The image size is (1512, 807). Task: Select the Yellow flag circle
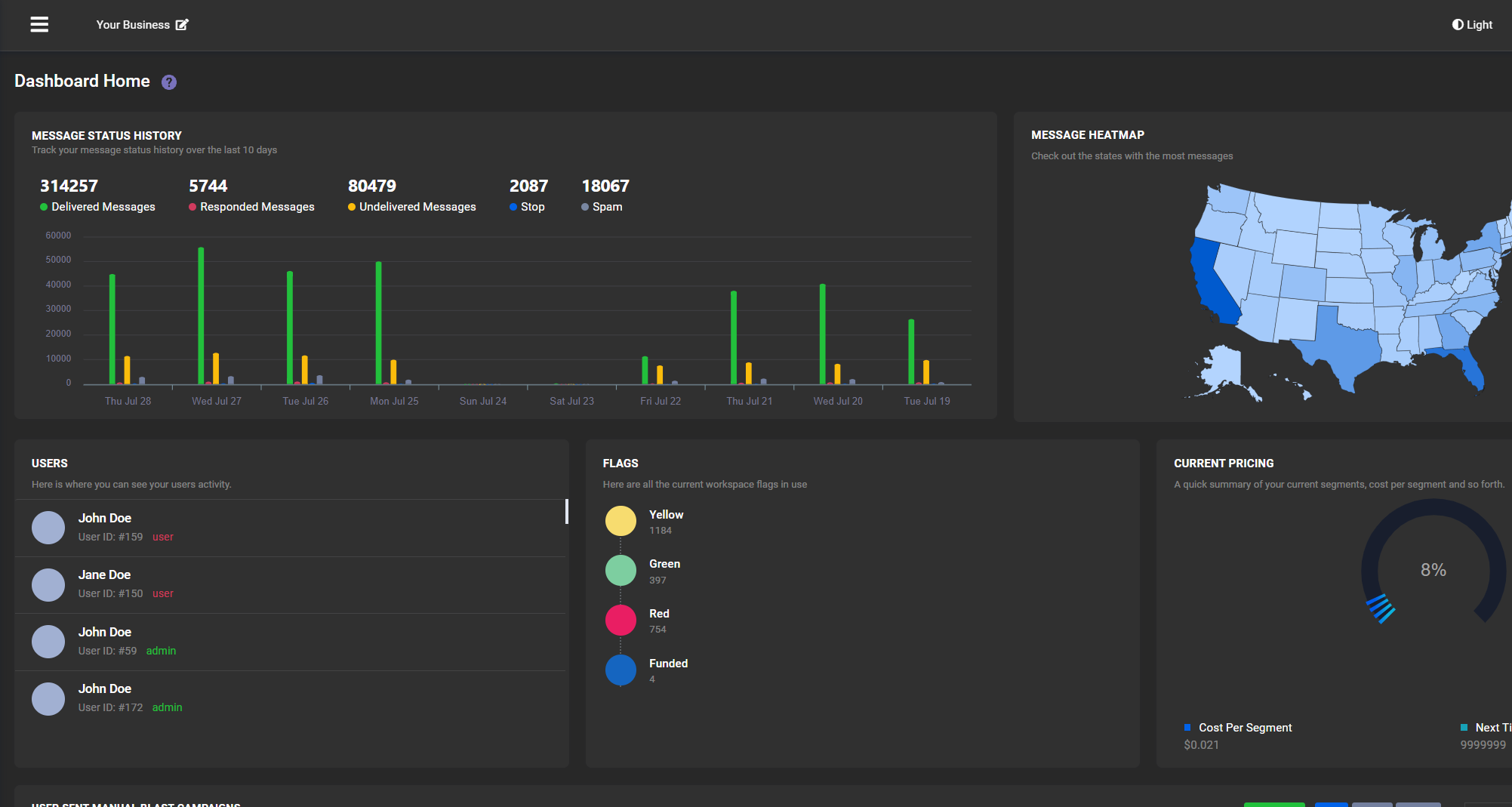pyautogui.click(x=621, y=521)
